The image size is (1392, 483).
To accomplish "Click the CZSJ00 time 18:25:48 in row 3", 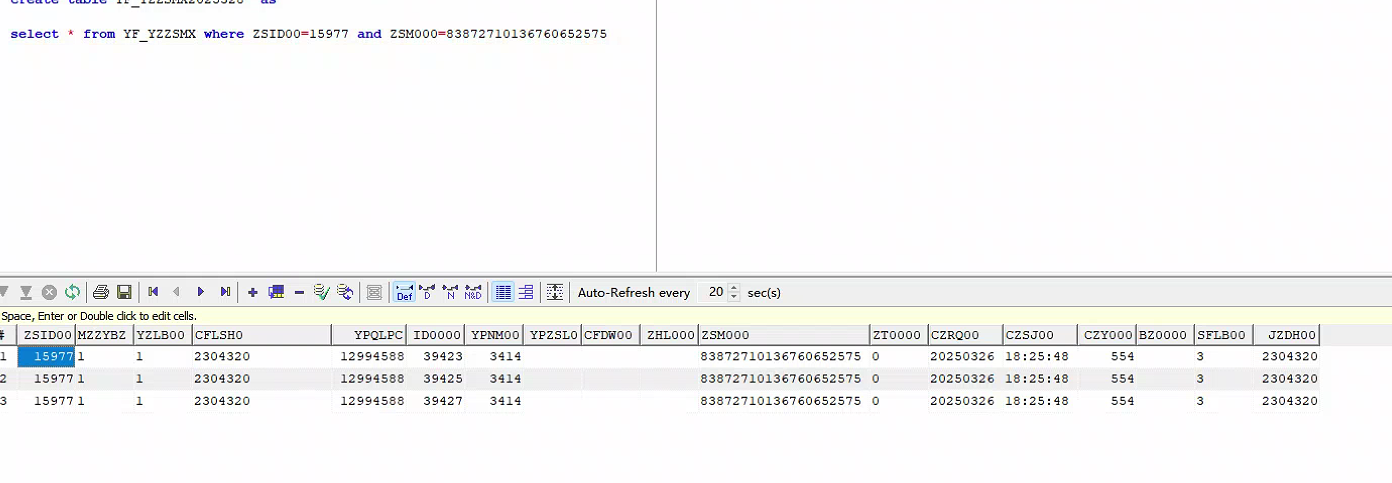I will (x=1037, y=401).
